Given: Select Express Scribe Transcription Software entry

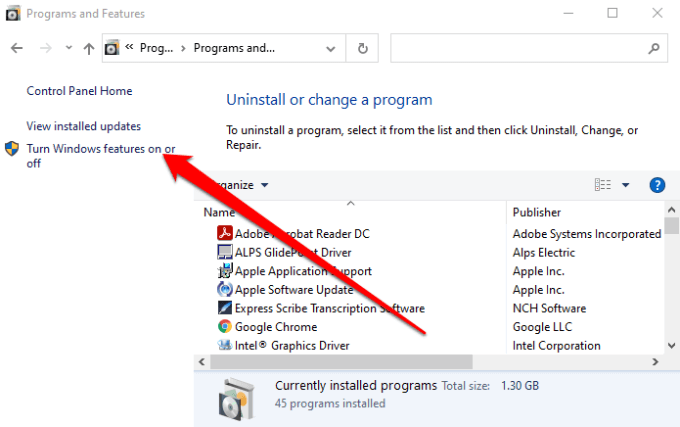Looking at the screenshot, I should pos(329,309).
